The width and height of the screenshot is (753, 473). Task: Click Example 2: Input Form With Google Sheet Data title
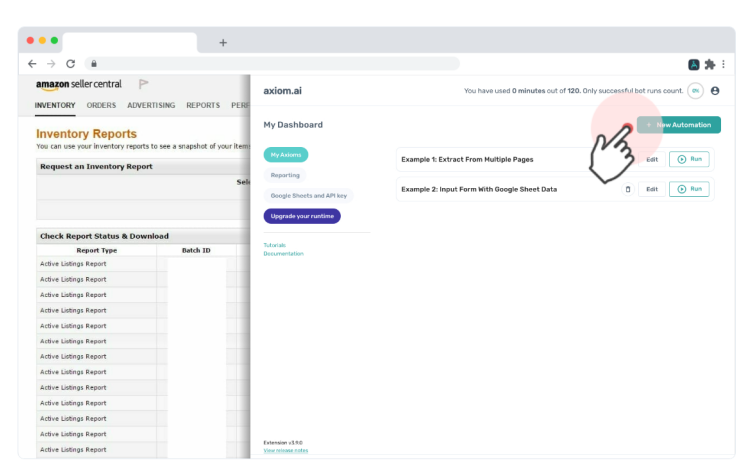[x=479, y=189]
